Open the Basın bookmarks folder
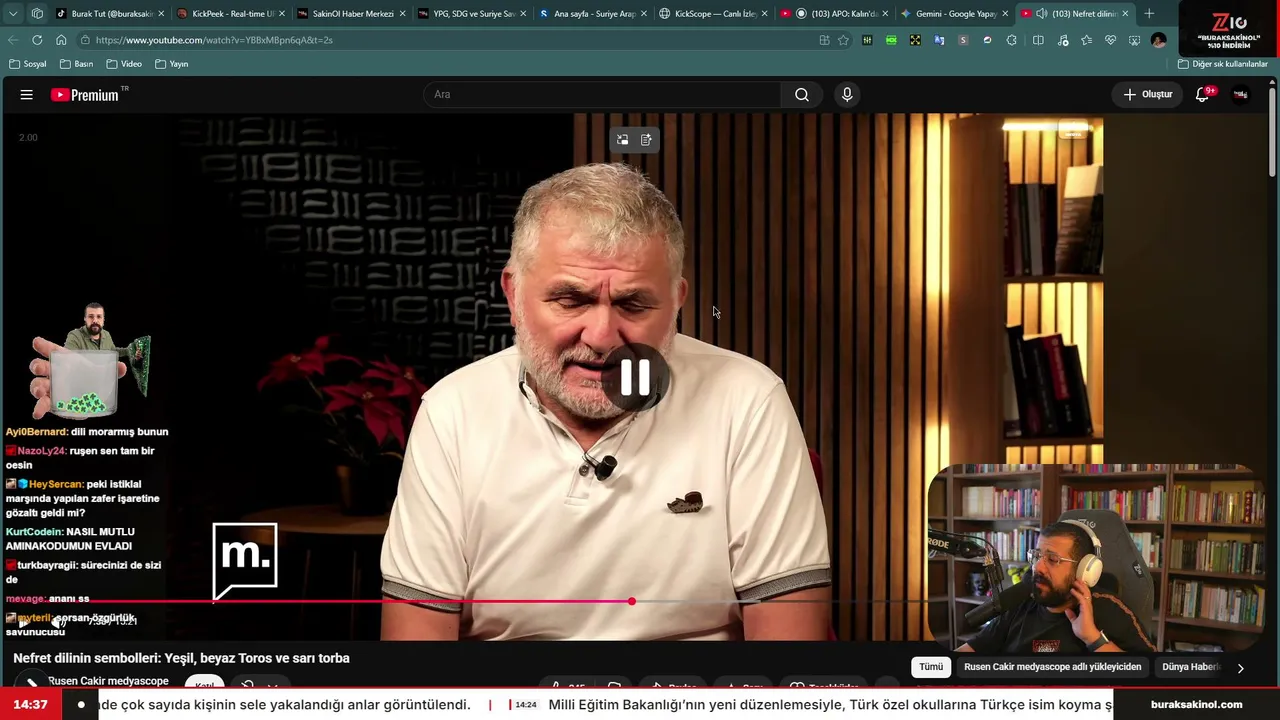The width and height of the screenshot is (1280, 720). tap(76, 64)
